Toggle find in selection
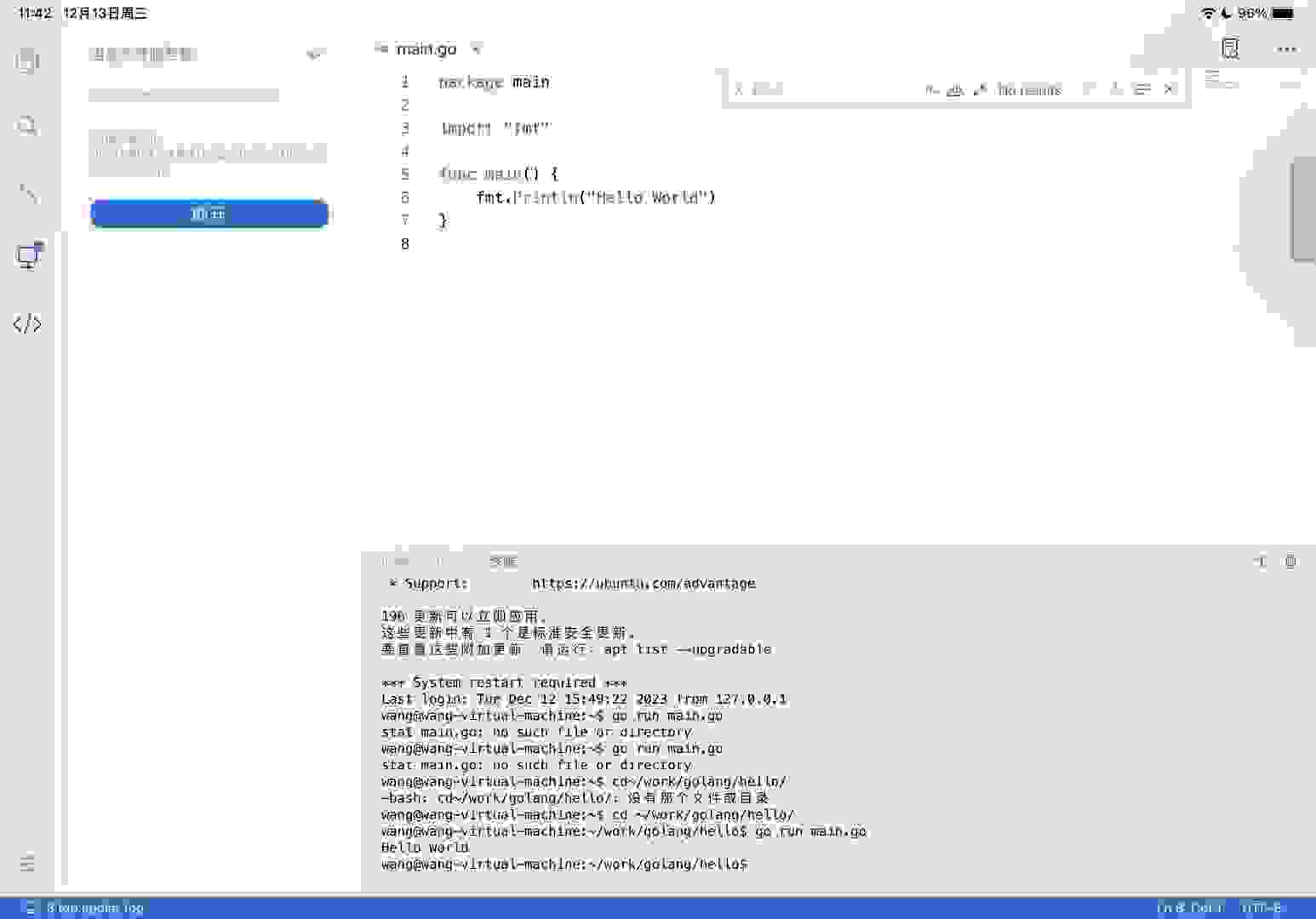 tap(1141, 89)
